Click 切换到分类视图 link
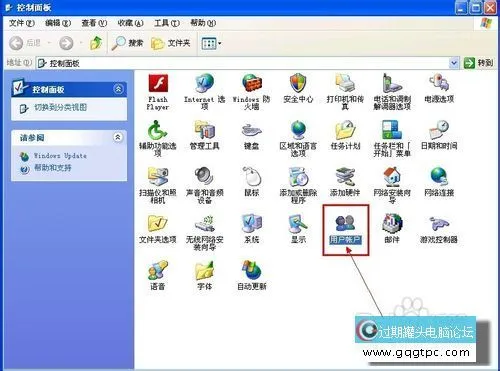This screenshot has height=371, width=500. coord(60,107)
